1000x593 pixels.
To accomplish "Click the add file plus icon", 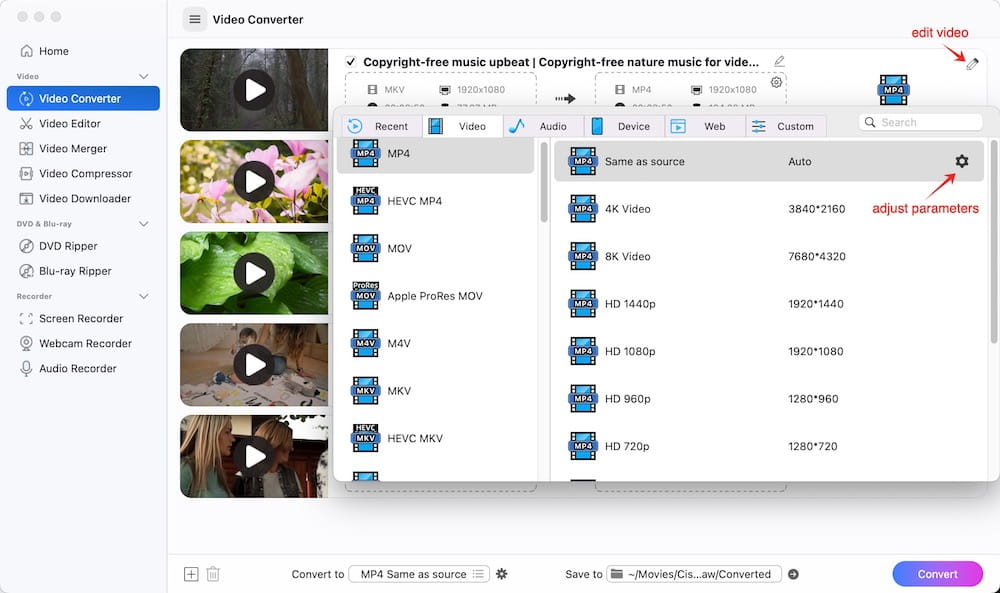I will click(191, 574).
